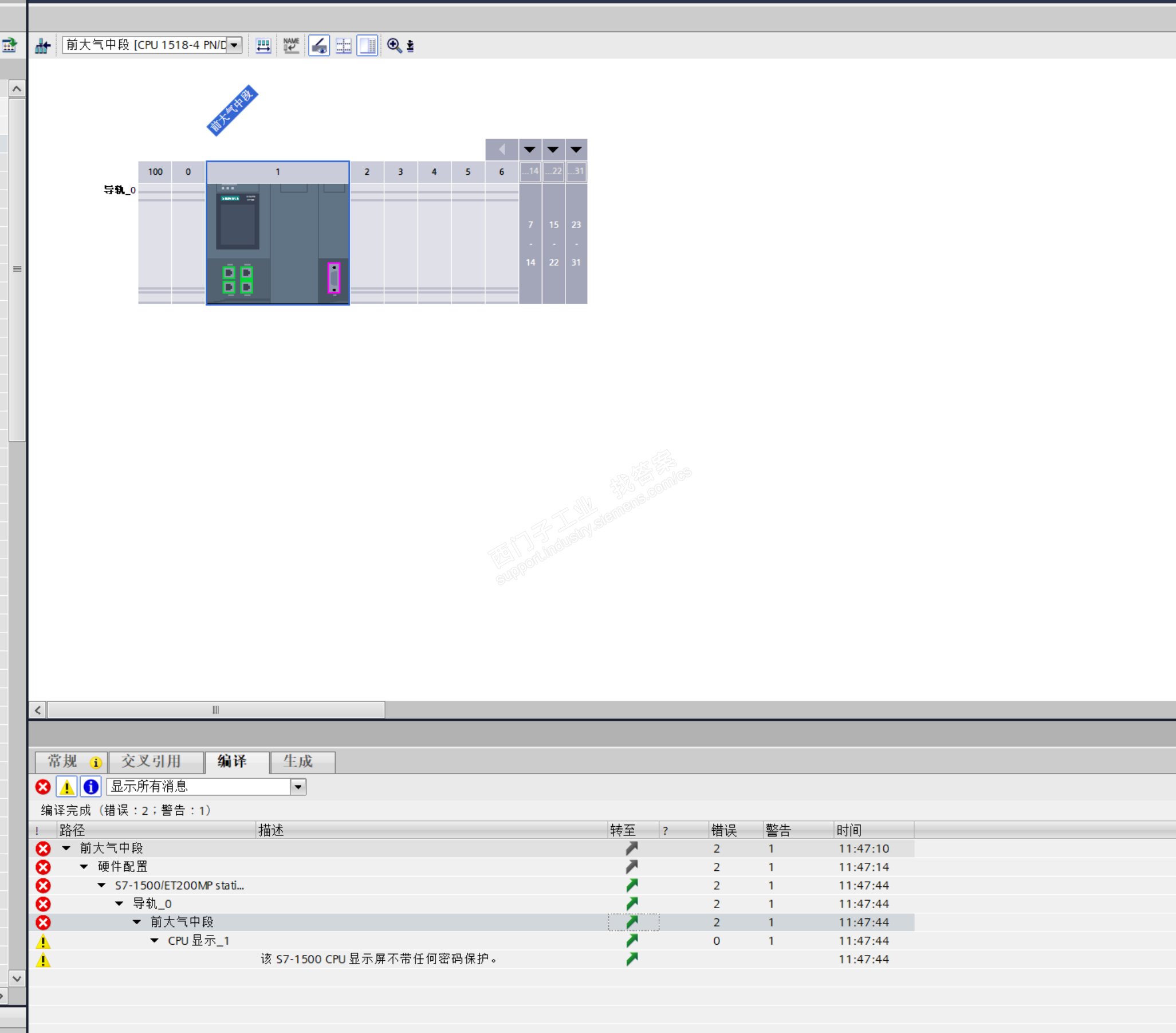The image size is (1176, 1033).
Task: Click the go-to-network-view icon in toolbar
Action: (42, 45)
